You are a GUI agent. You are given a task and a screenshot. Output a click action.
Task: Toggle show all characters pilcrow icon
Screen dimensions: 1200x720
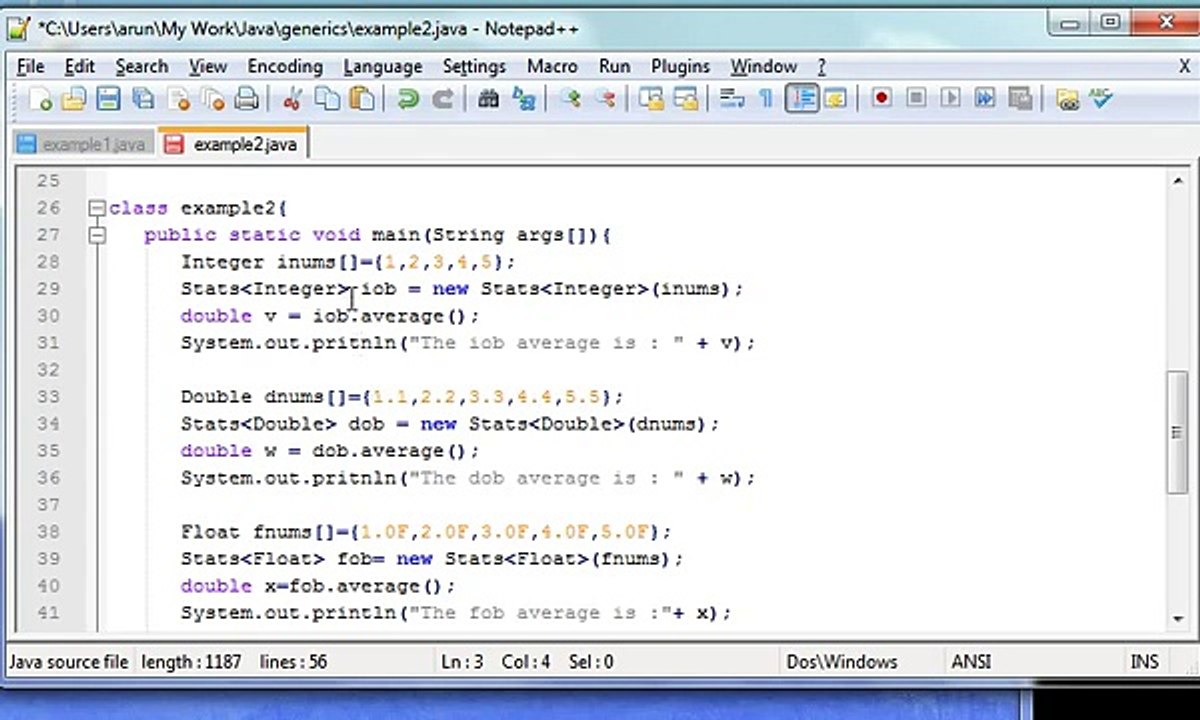(765, 99)
